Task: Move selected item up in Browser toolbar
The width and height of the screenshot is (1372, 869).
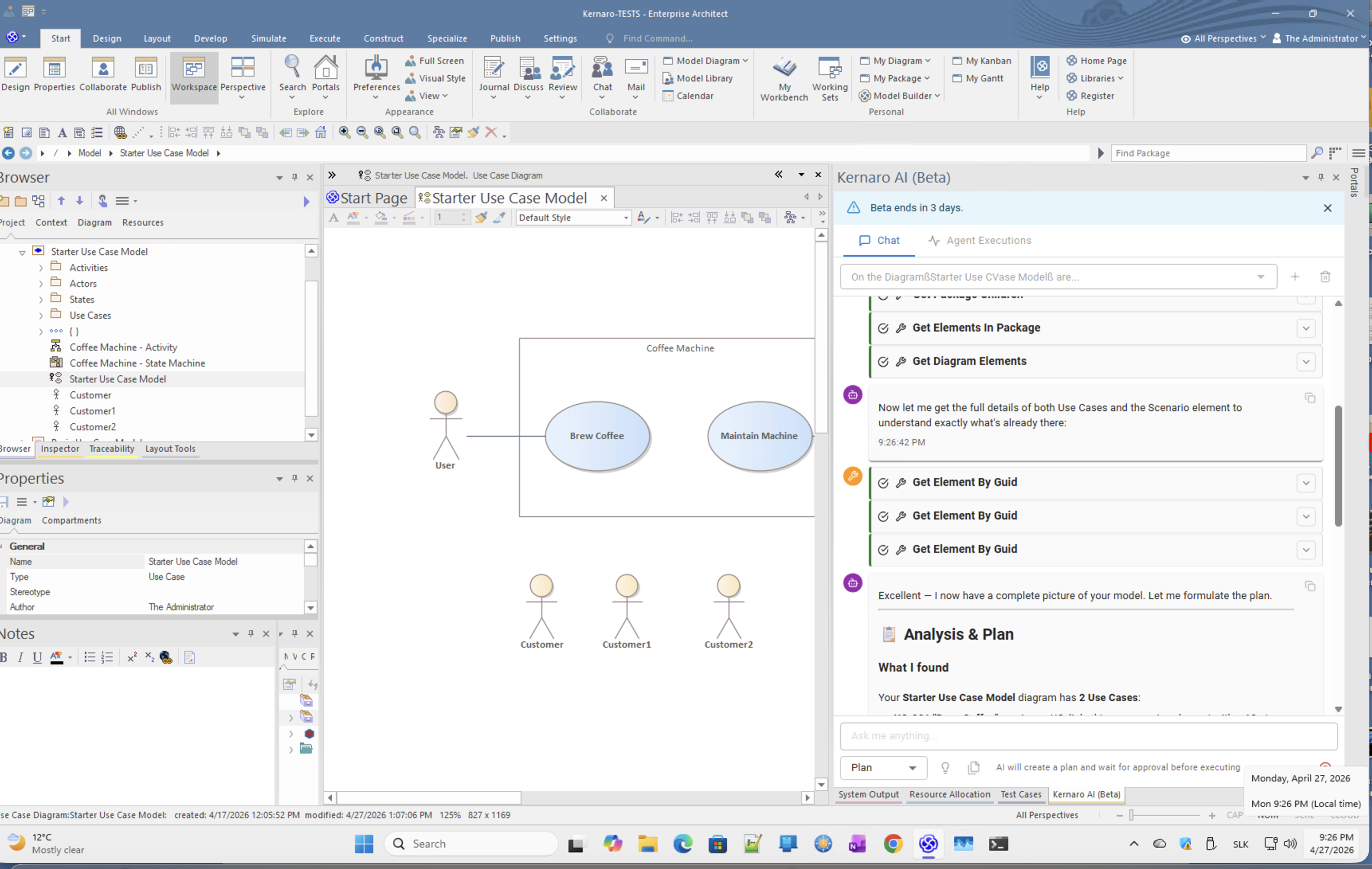Action: pos(61,201)
